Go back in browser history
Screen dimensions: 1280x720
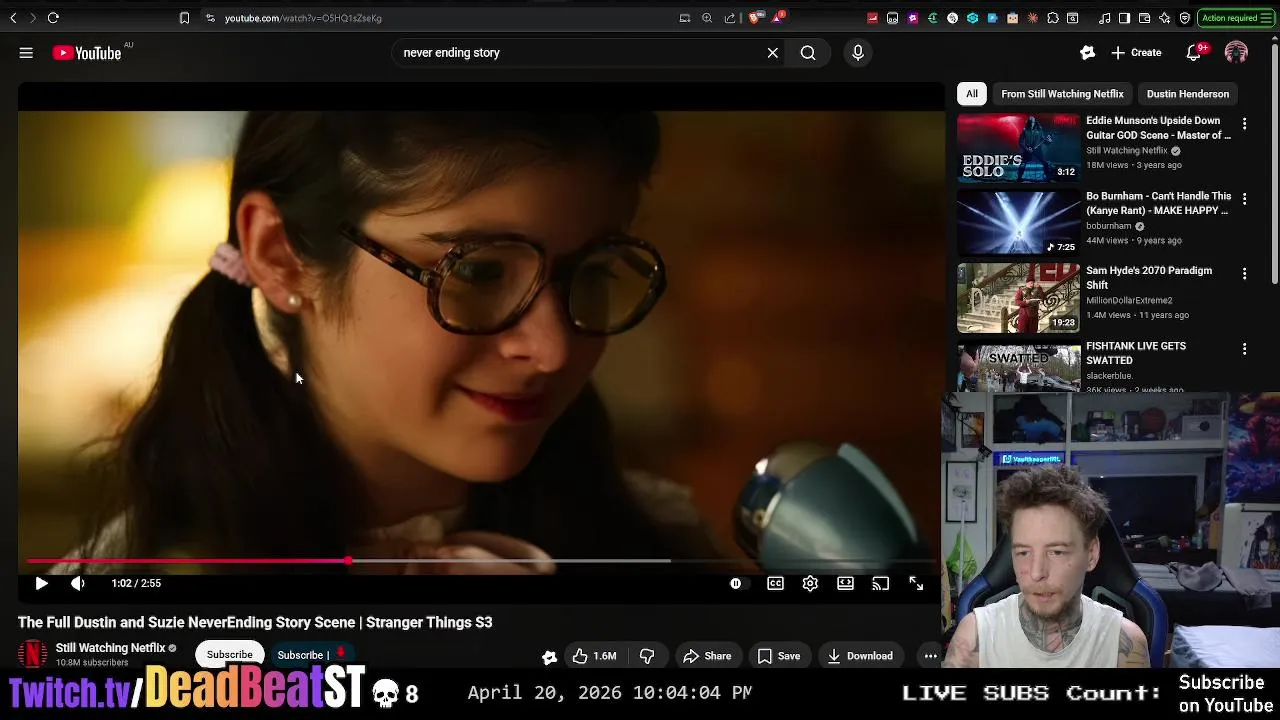(x=13, y=18)
